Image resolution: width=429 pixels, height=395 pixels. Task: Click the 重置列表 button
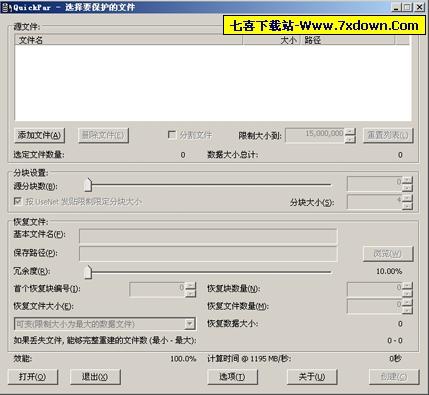pos(388,135)
